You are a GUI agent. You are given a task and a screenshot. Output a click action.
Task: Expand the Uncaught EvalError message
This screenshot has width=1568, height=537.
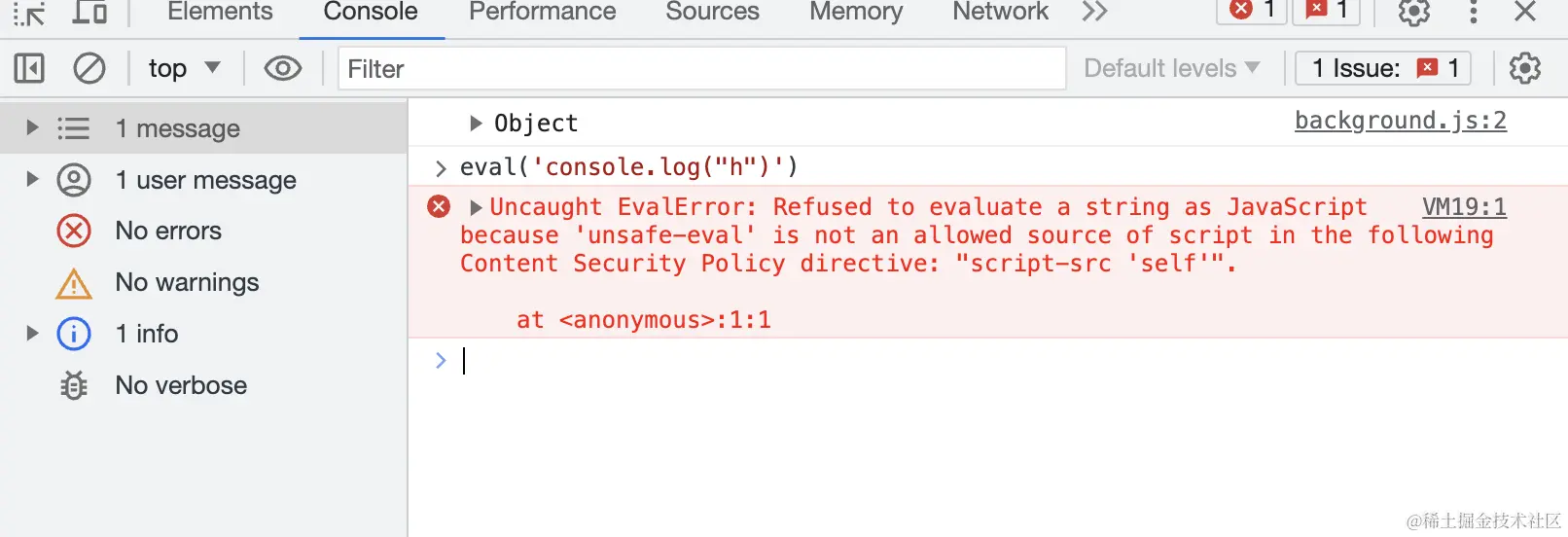(476, 207)
